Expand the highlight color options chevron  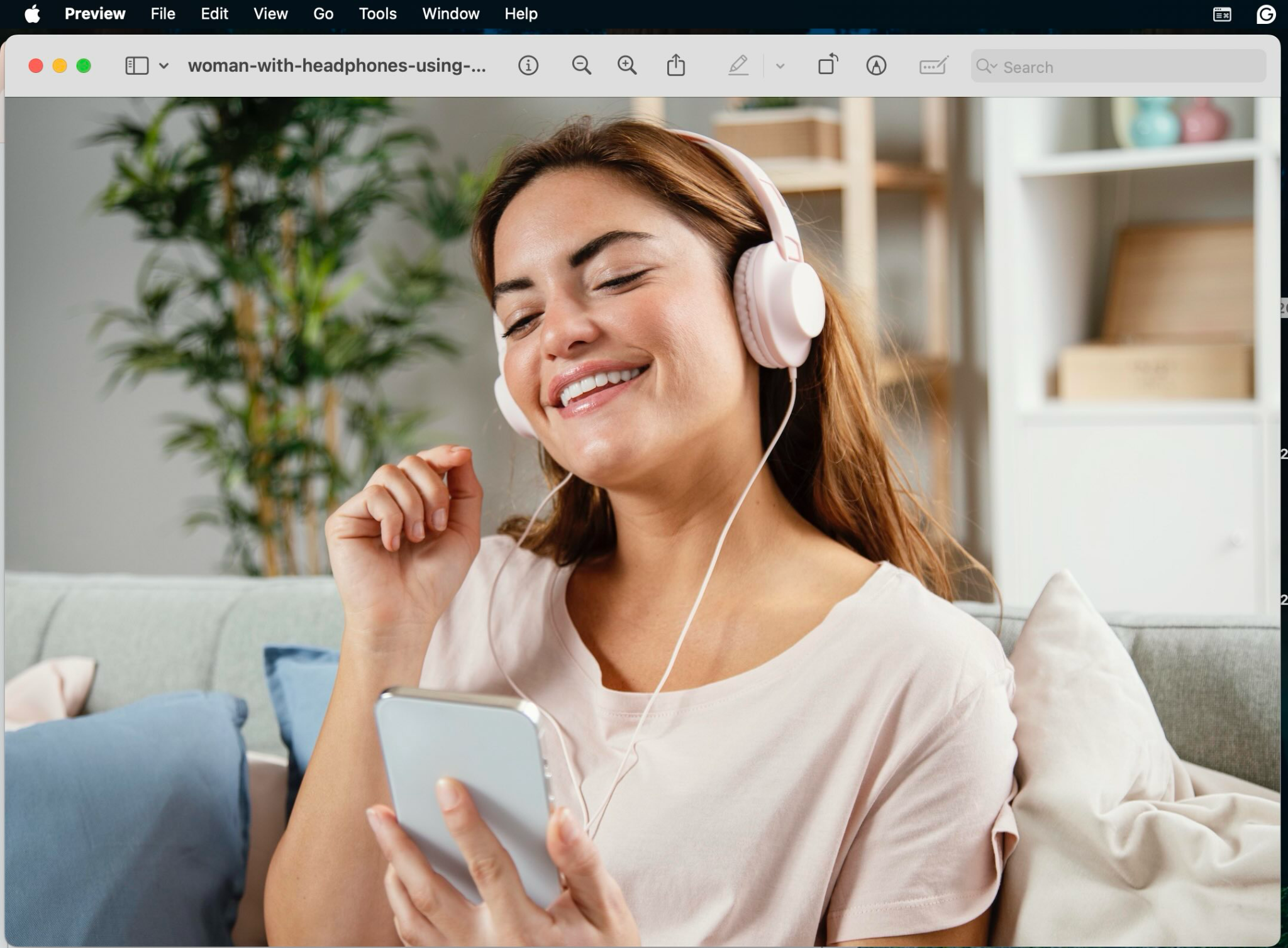pos(780,66)
